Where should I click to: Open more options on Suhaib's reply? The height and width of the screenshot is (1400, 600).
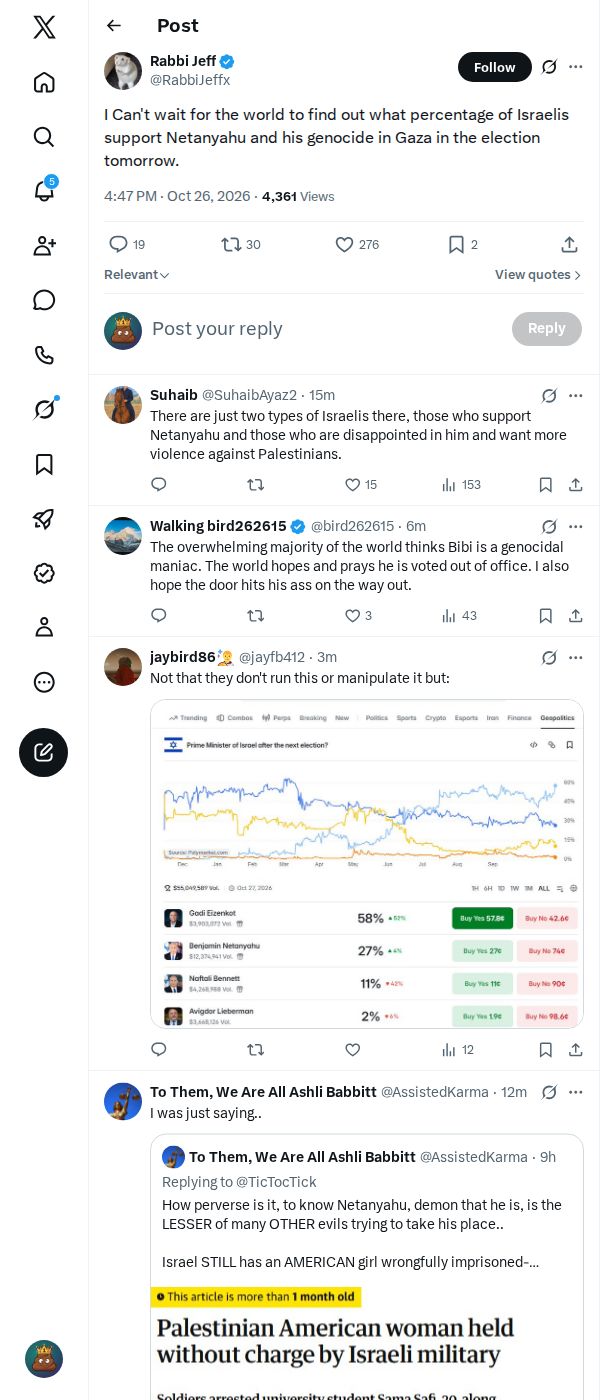576,395
